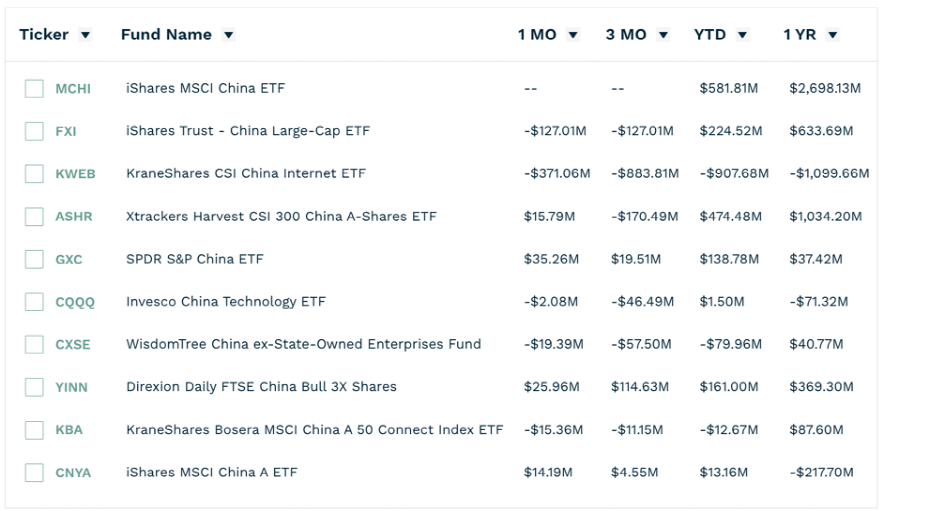Image resolution: width=929 pixels, height=511 pixels.
Task: Open Invesco China Technology ETF name
Action: click(226, 302)
